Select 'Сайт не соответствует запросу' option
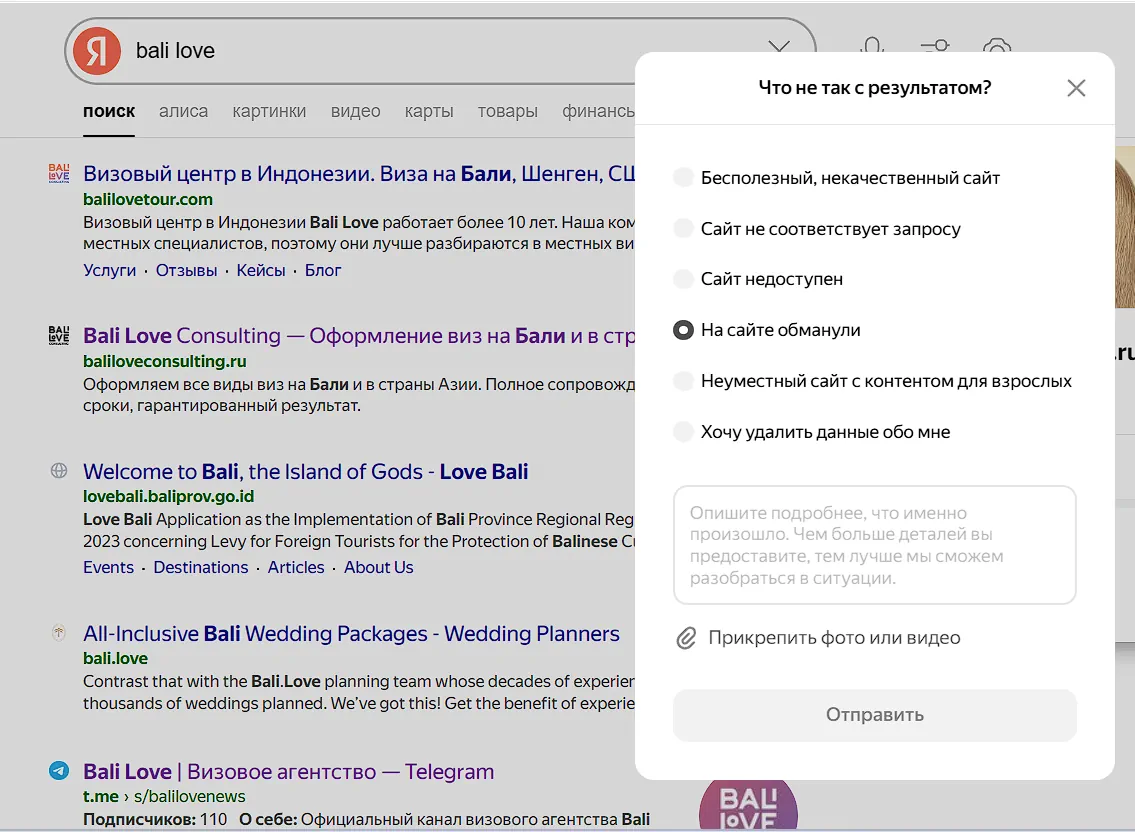1135x832 pixels. coord(817,229)
